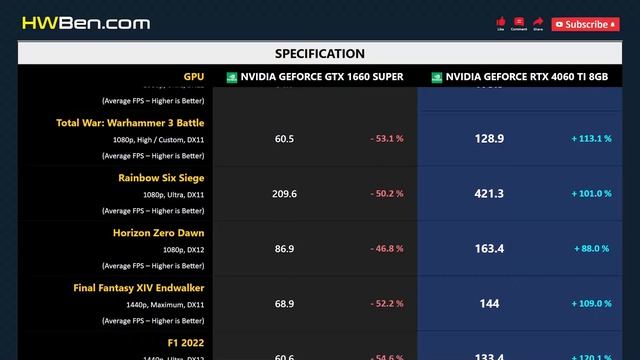This screenshot has width=640, height=360.
Task: Select the NVIDIA GeForce GTX 1660 Super header
Action: (x=322, y=77)
